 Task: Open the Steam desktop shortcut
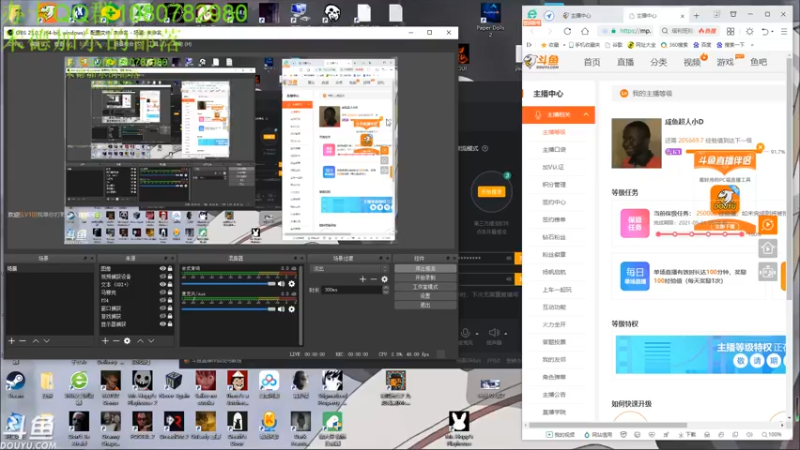tap(15, 384)
